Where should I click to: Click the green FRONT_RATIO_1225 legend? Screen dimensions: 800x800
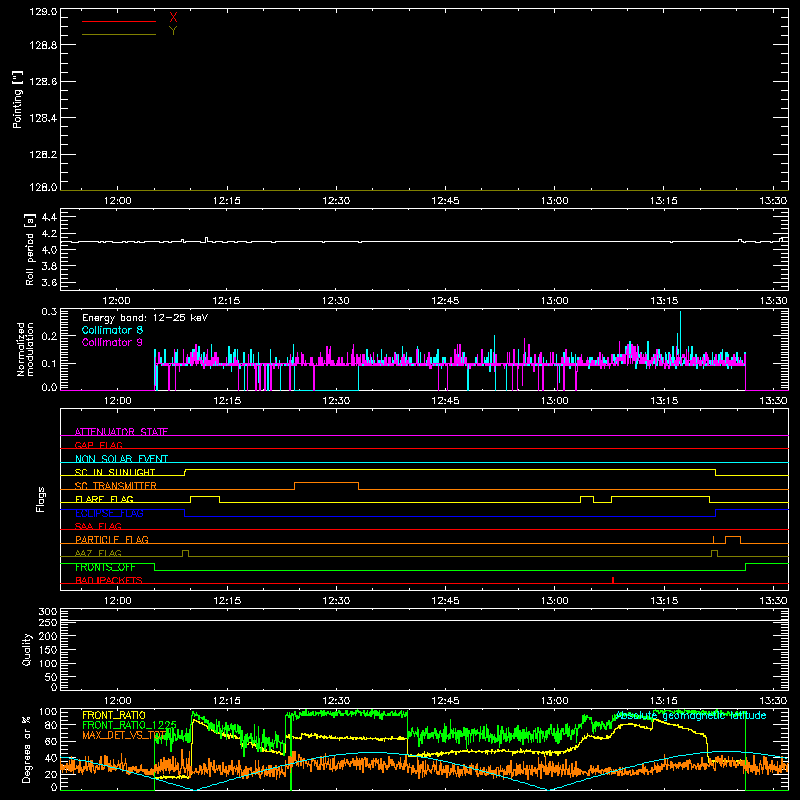click(x=130, y=725)
